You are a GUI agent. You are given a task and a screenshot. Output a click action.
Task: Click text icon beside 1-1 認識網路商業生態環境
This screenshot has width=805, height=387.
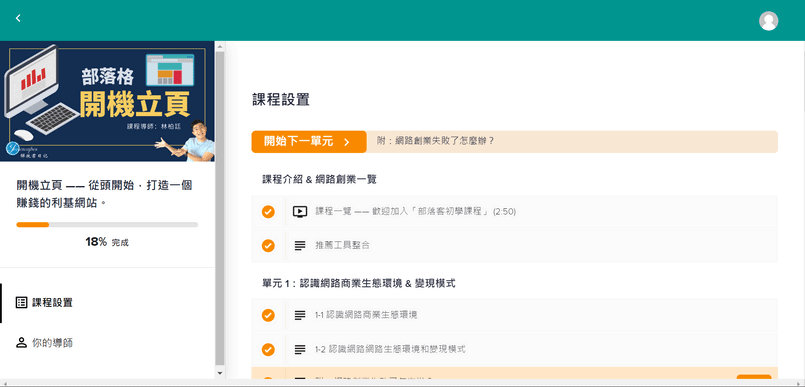pyautogui.click(x=300, y=315)
